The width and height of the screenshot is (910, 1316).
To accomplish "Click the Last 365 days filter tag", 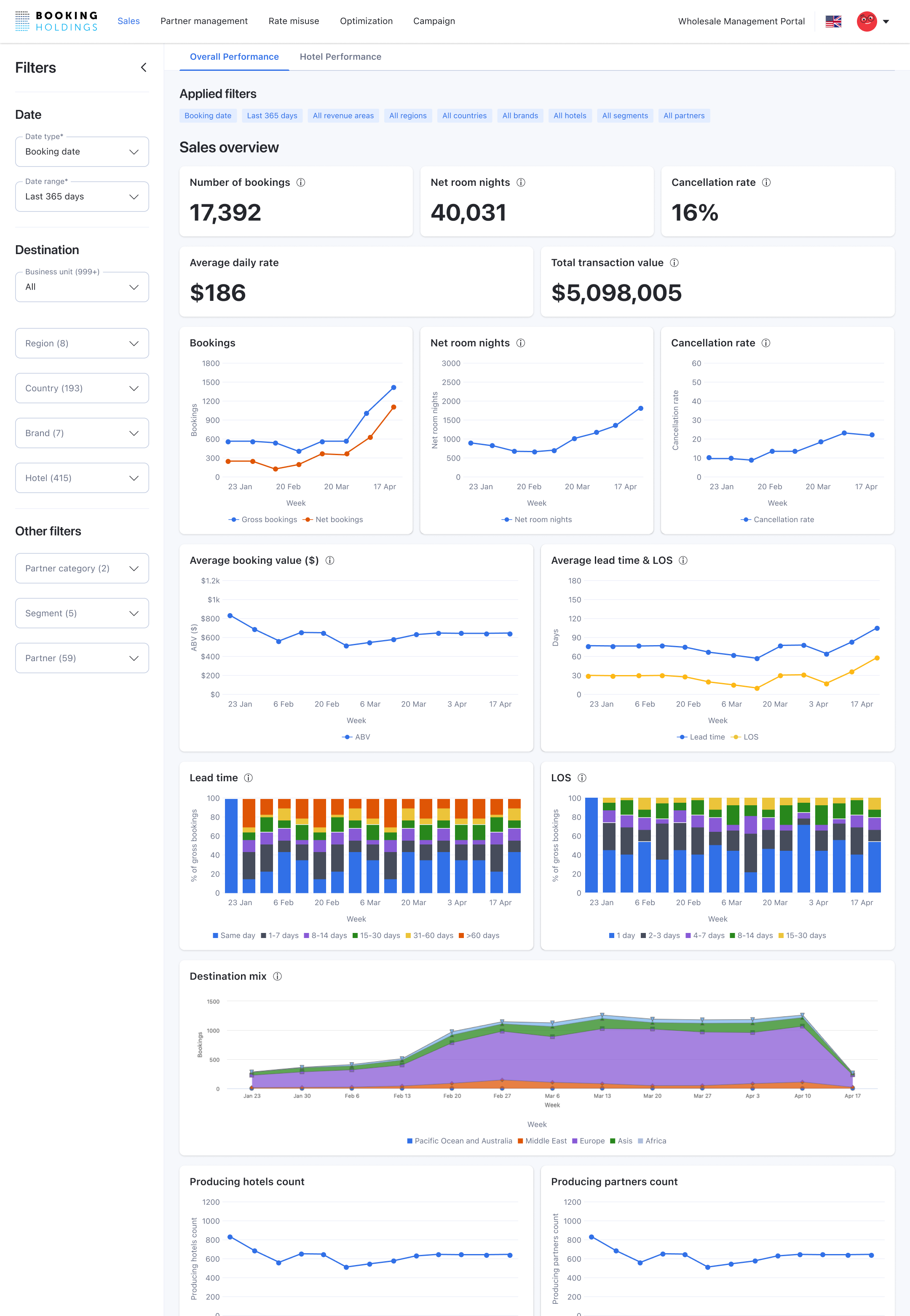I will (x=272, y=116).
